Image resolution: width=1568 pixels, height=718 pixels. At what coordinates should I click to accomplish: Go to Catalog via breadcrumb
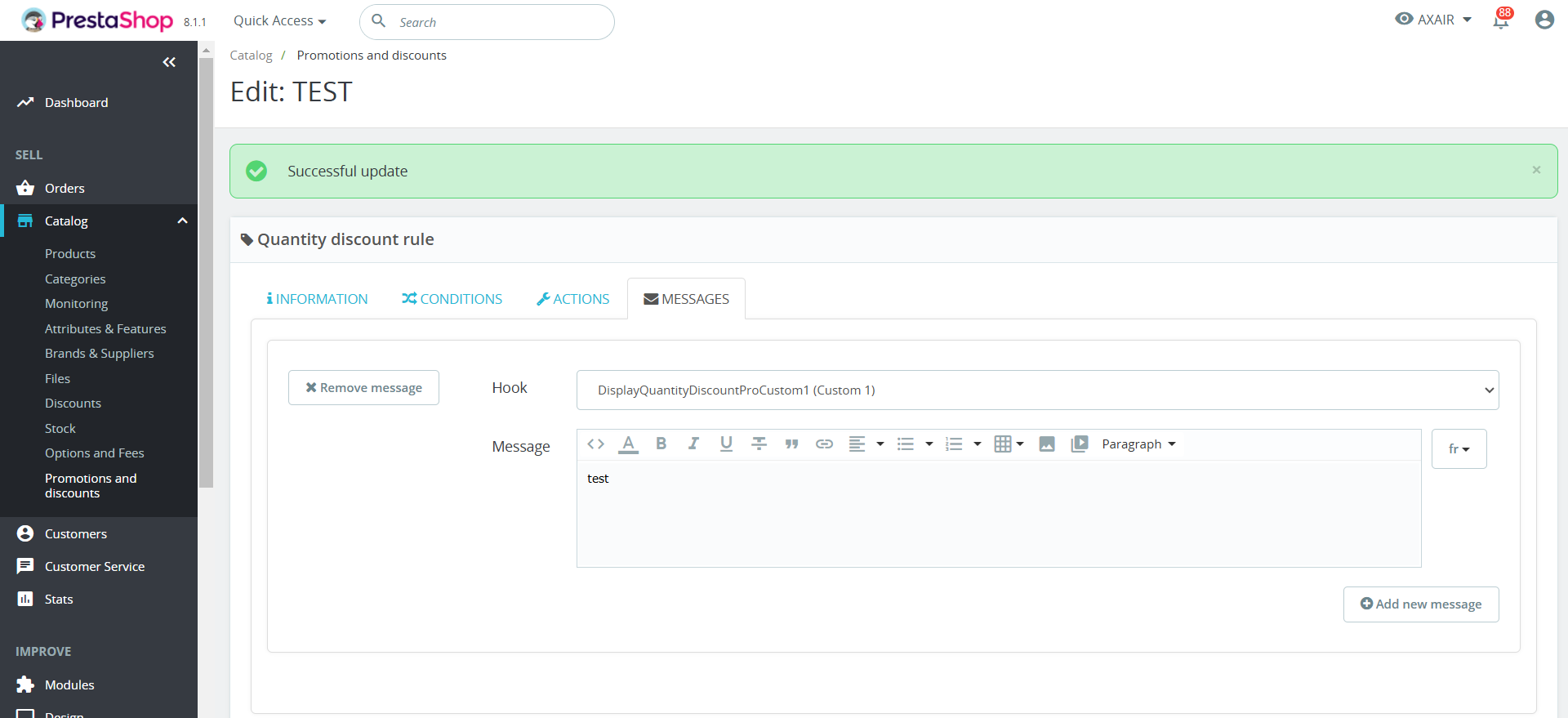251,56
